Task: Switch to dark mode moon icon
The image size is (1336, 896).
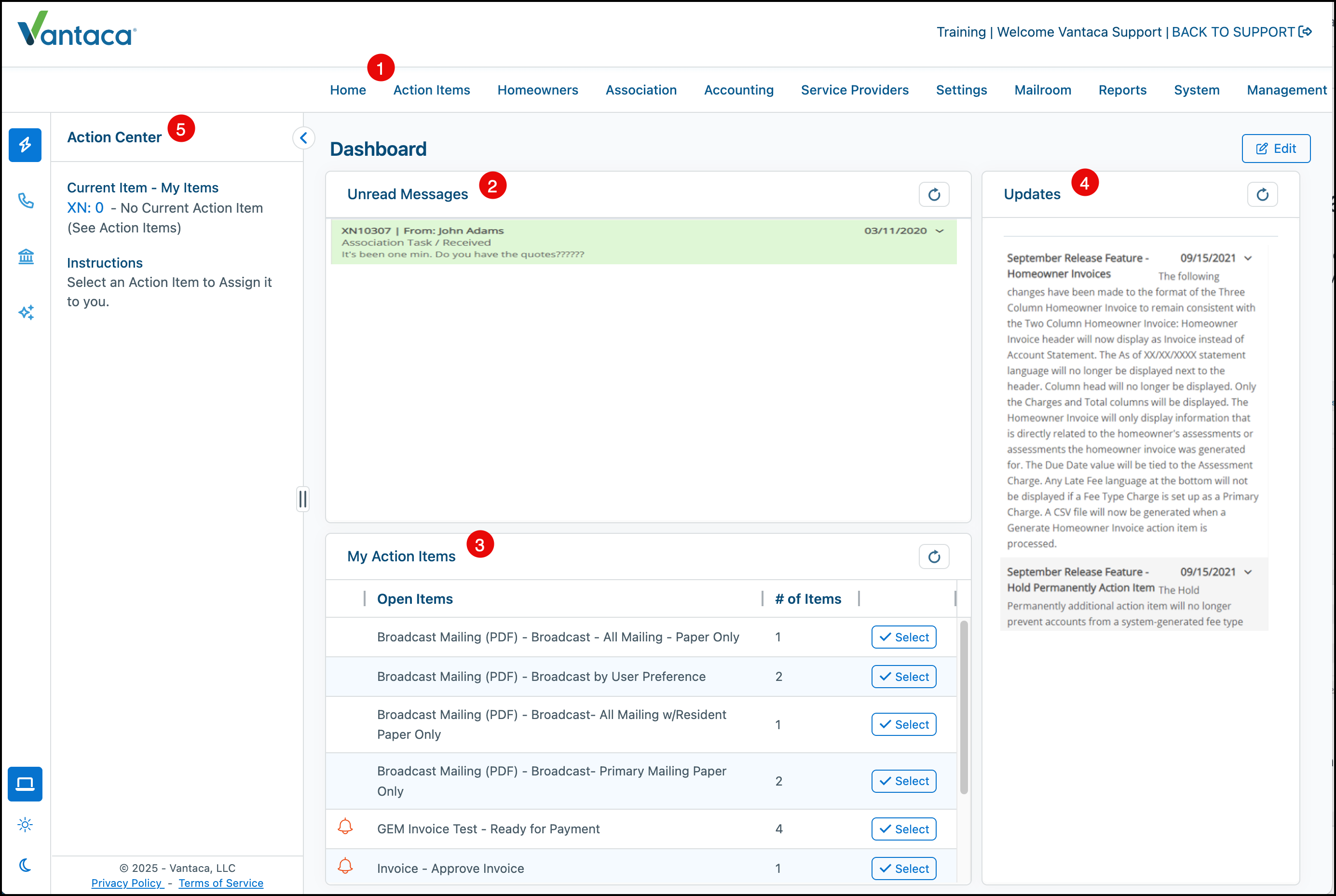Action: point(25,865)
